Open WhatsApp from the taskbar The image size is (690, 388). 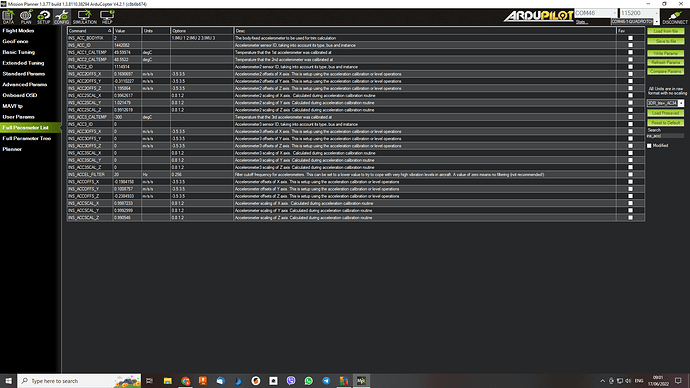pyautogui.click(x=308, y=381)
